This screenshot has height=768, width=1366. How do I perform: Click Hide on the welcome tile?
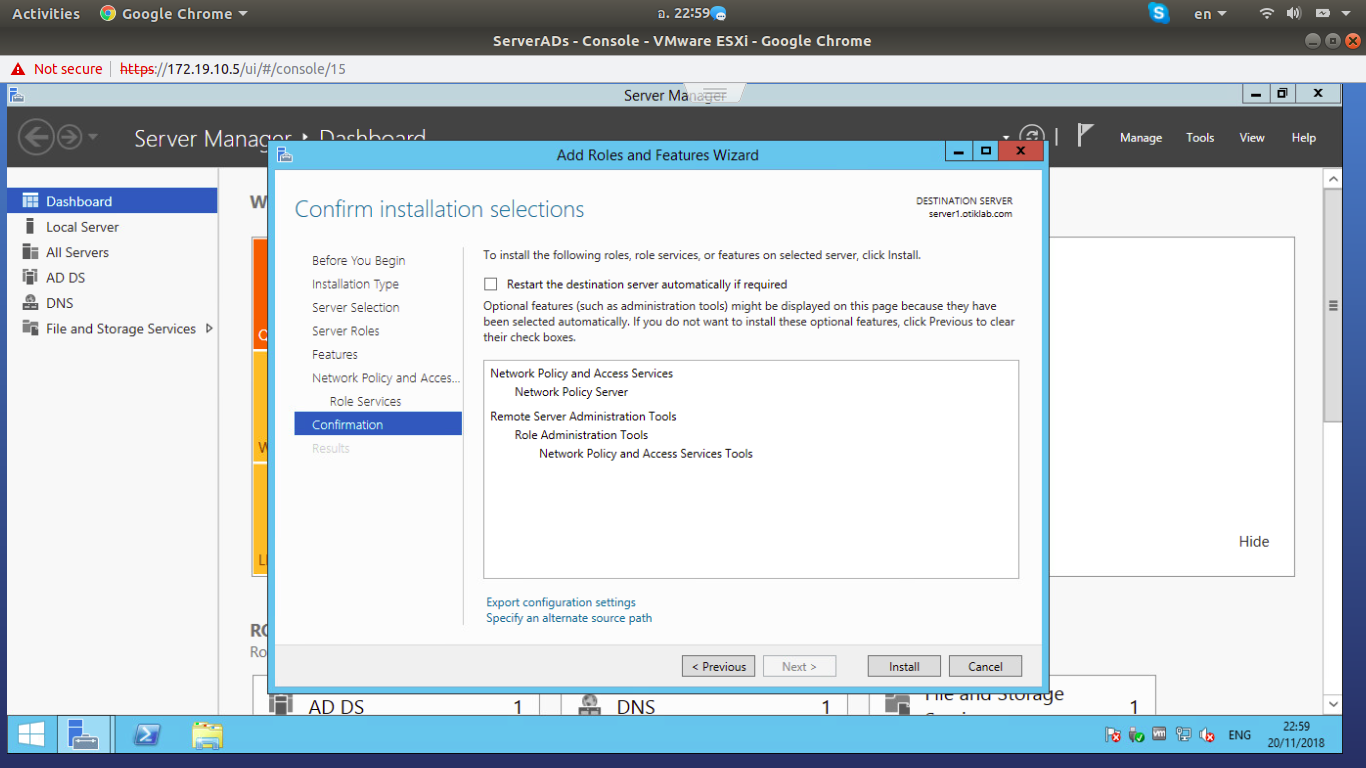tap(1254, 541)
